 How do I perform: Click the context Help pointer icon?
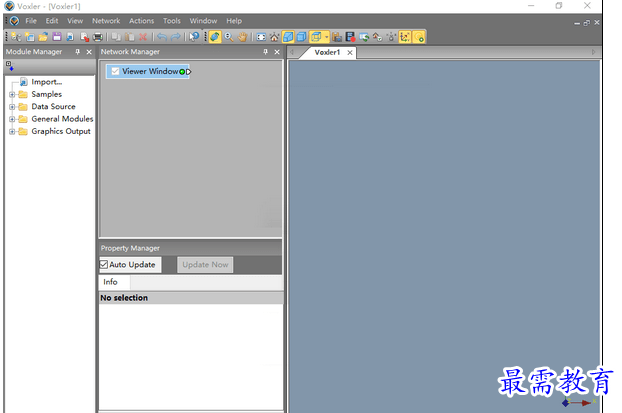click(x=194, y=37)
